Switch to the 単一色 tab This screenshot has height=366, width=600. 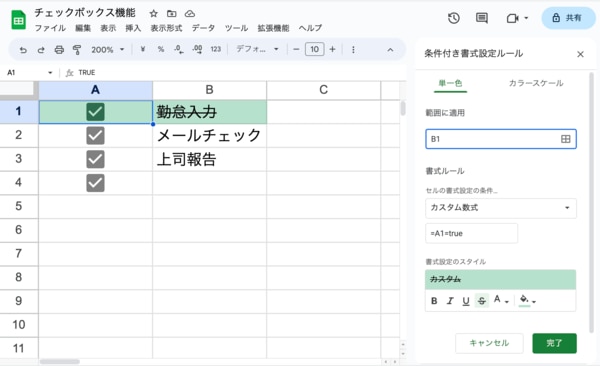(x=450, y=83)
